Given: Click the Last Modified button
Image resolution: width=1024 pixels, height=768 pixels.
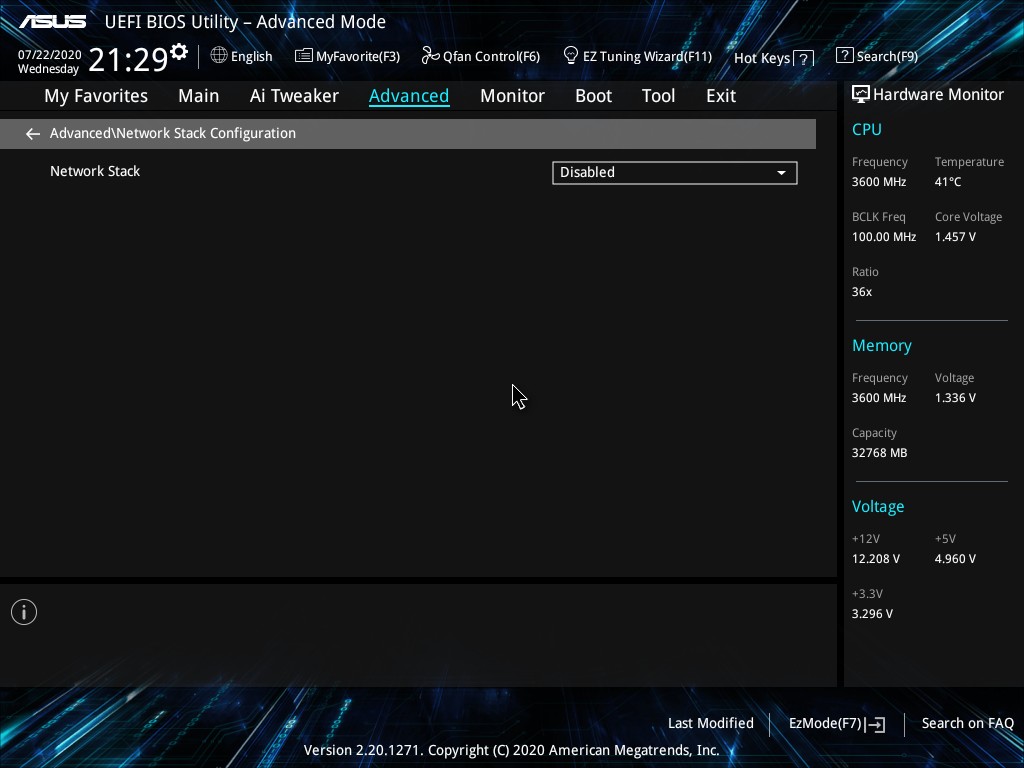Looking at the screenshot, I should tap(710, 724).
